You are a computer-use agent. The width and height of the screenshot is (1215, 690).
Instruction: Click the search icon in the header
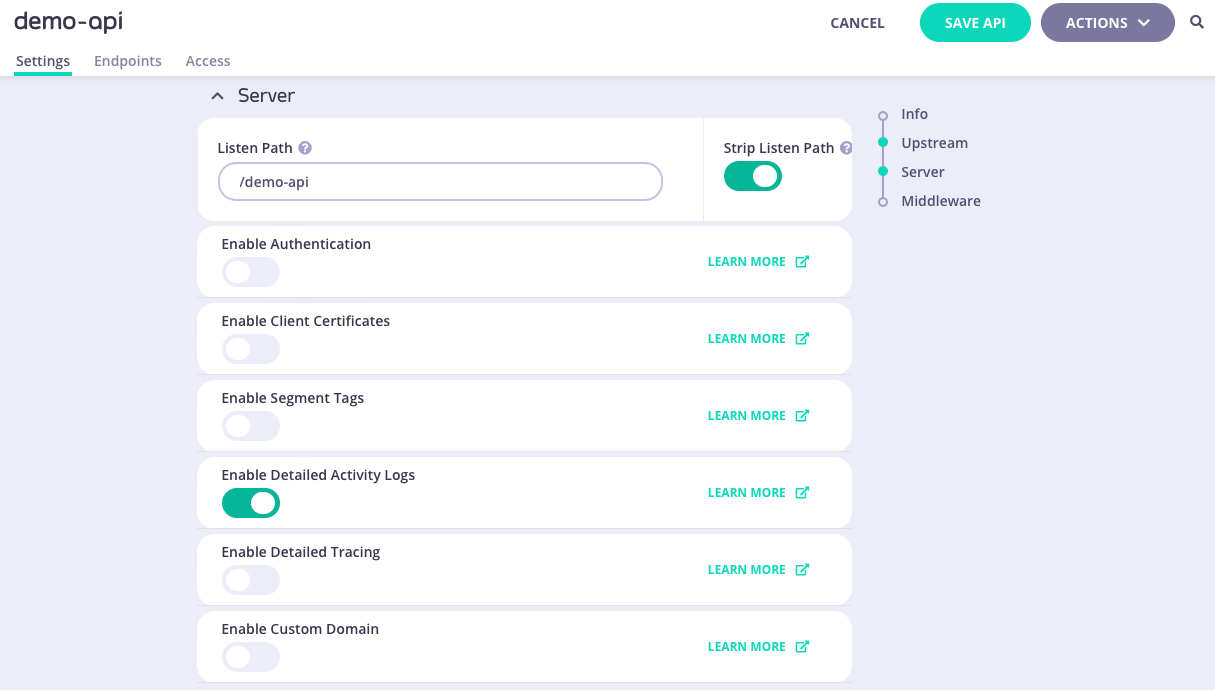(1197, 21)
